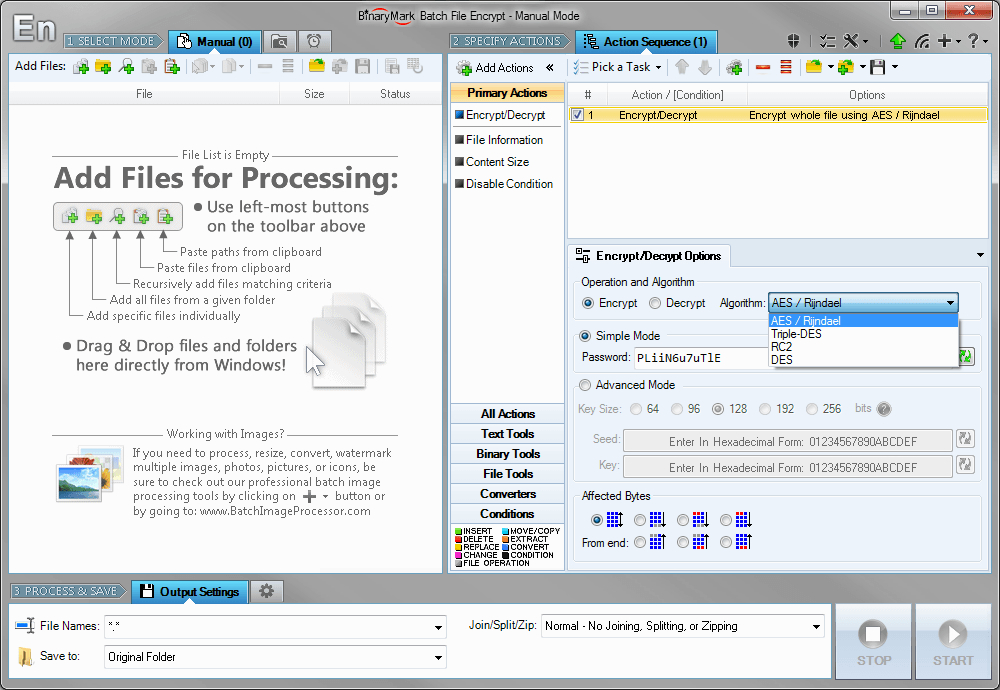Select the 'Add files individually' icon
Image resolution: width=1000 pixels, height=690 pixels.
(x=80, y=67)
